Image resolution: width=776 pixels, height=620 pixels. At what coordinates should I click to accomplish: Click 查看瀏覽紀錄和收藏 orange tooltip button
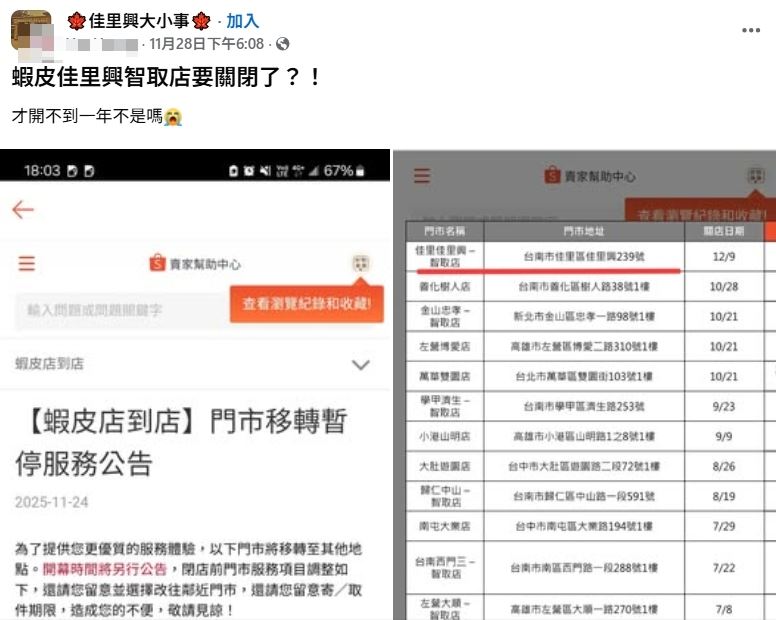pyautogui.click(x=307, y=304)
